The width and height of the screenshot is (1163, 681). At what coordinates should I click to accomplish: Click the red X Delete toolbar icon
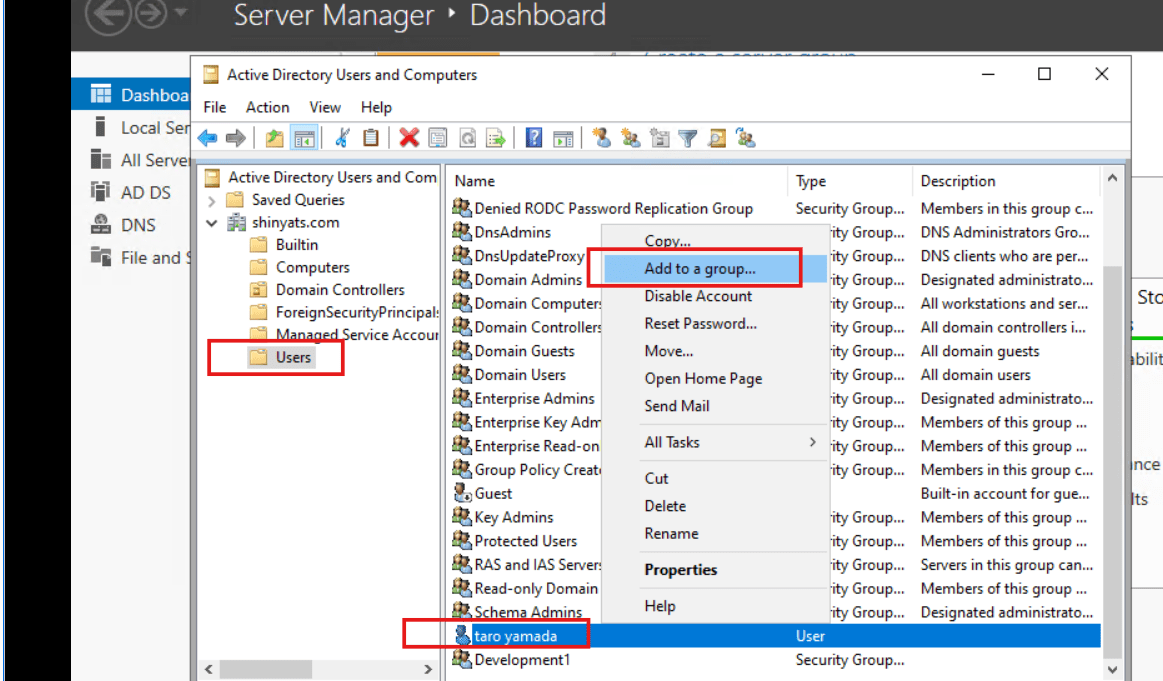coord(409,138)
